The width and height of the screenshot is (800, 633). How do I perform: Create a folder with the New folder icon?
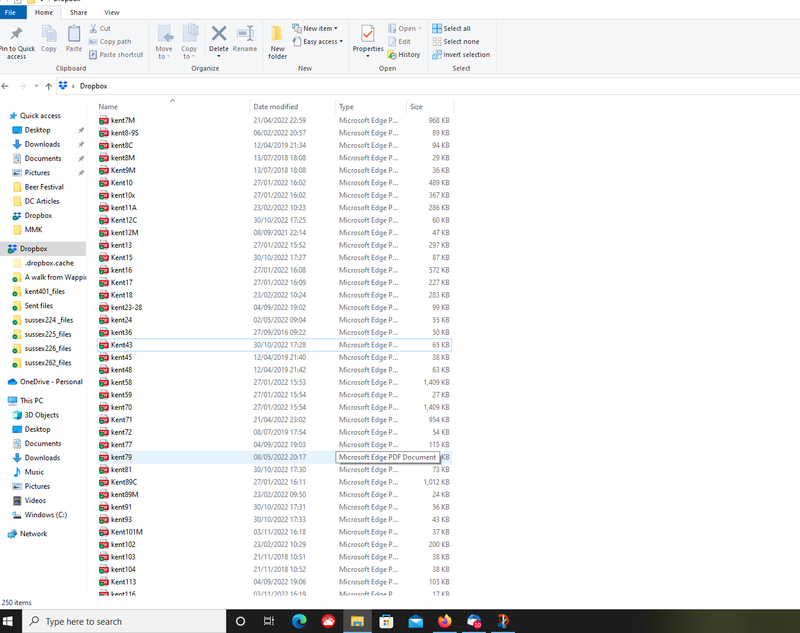[278, 40]
